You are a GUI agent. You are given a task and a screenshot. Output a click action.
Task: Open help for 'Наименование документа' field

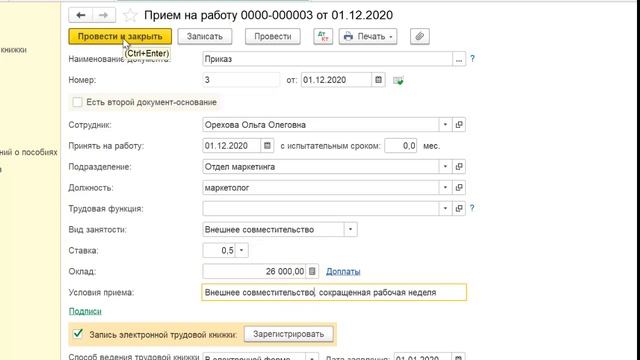coord(472,59)
